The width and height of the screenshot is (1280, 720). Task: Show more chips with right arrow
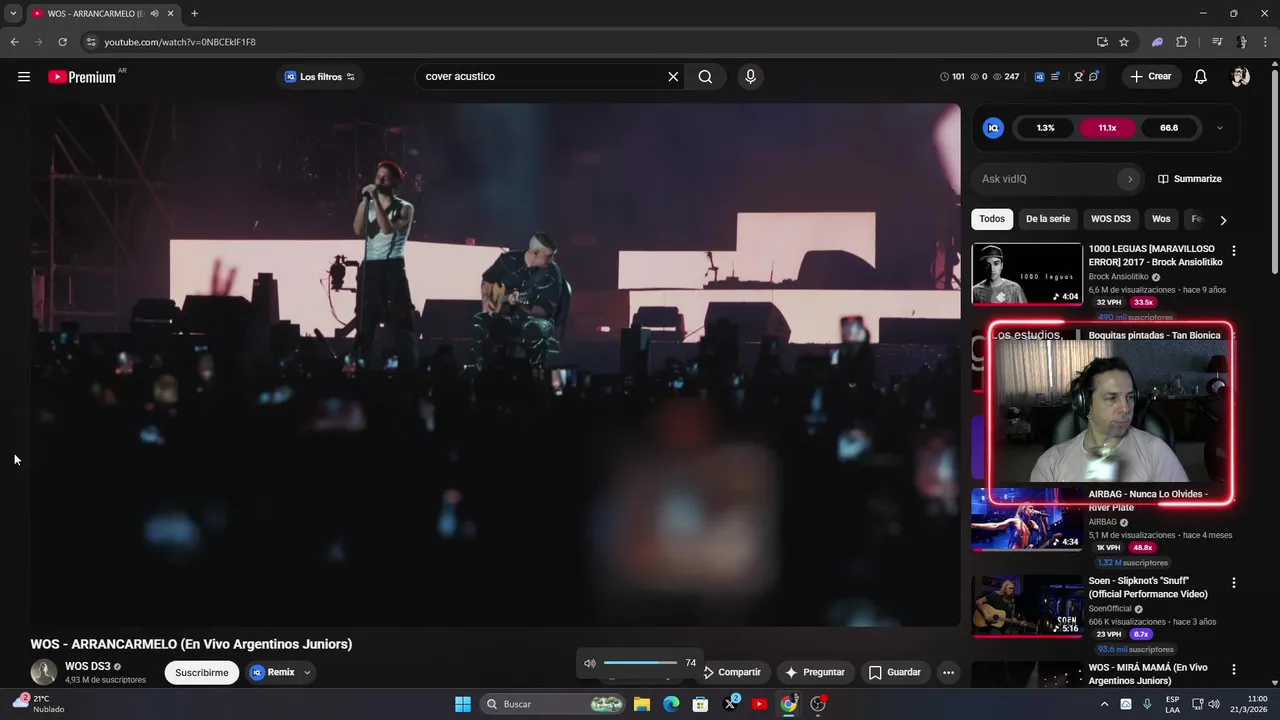point(1222,220)
